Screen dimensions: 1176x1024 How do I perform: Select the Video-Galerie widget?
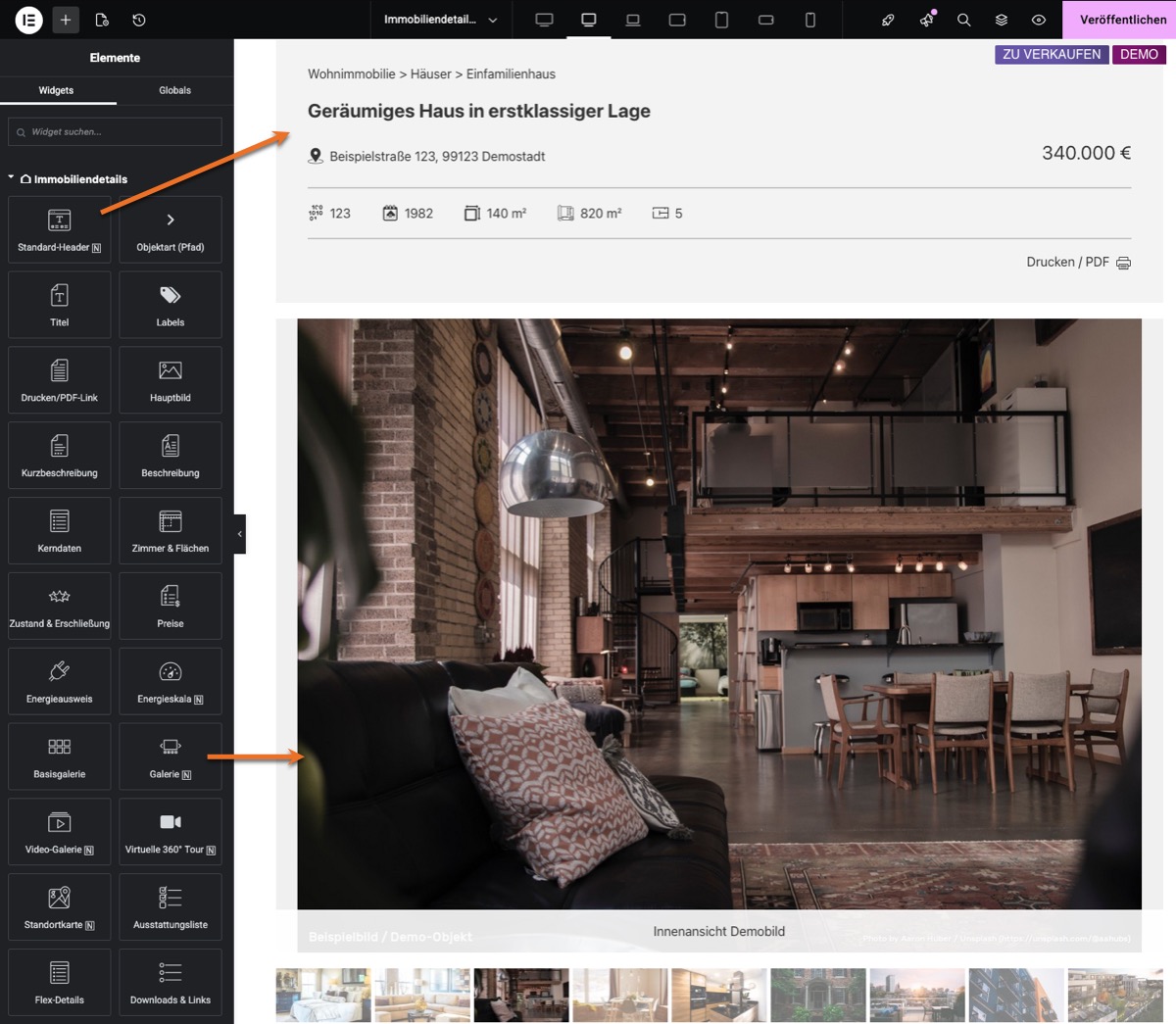pyautogui.click(x=59, y=831)
